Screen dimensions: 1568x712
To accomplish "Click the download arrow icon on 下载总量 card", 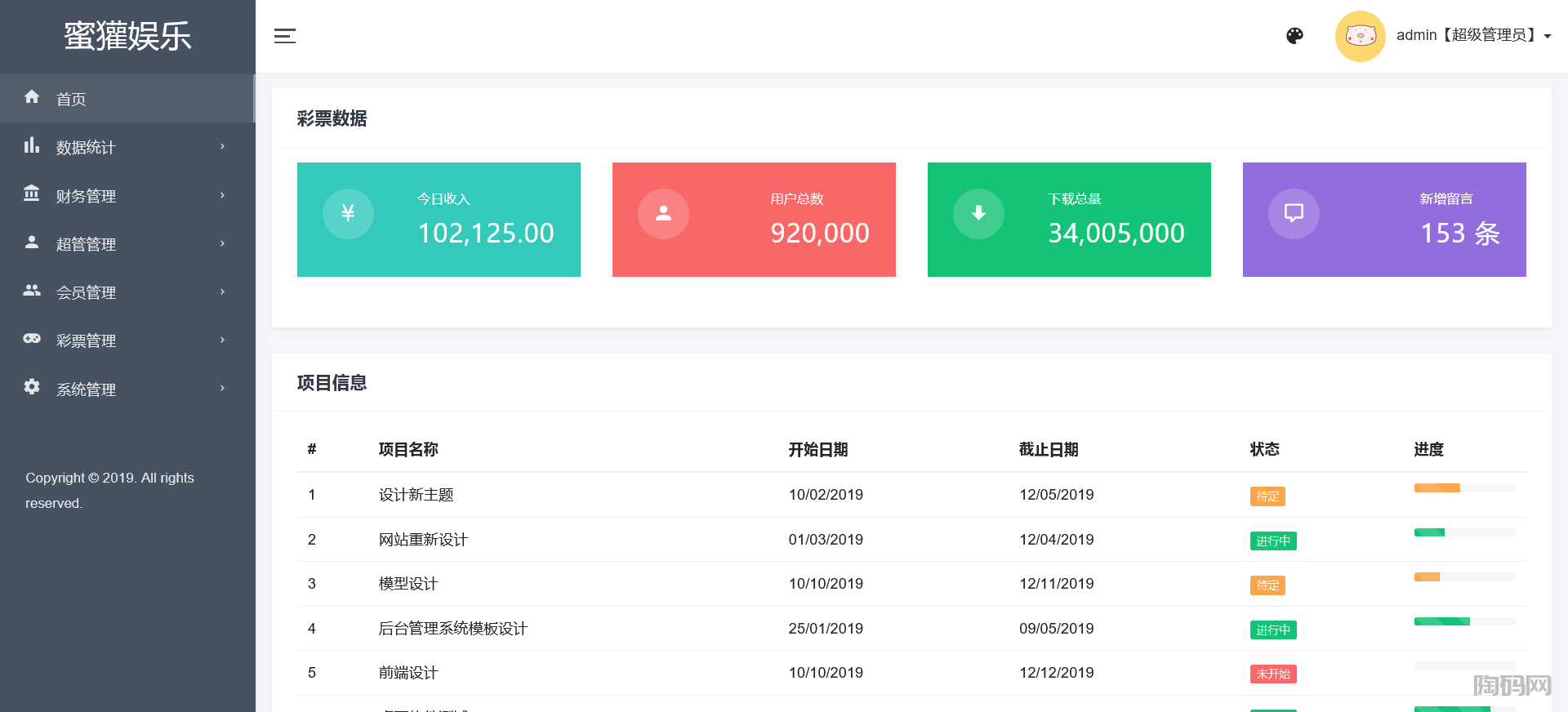I will [978, 214].
